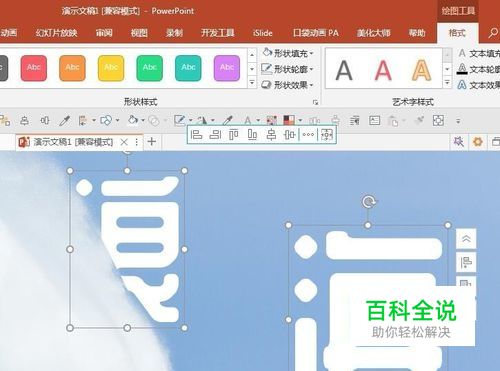Expand the 形状填充 dropdown arrow

click(x=312, y=53)
